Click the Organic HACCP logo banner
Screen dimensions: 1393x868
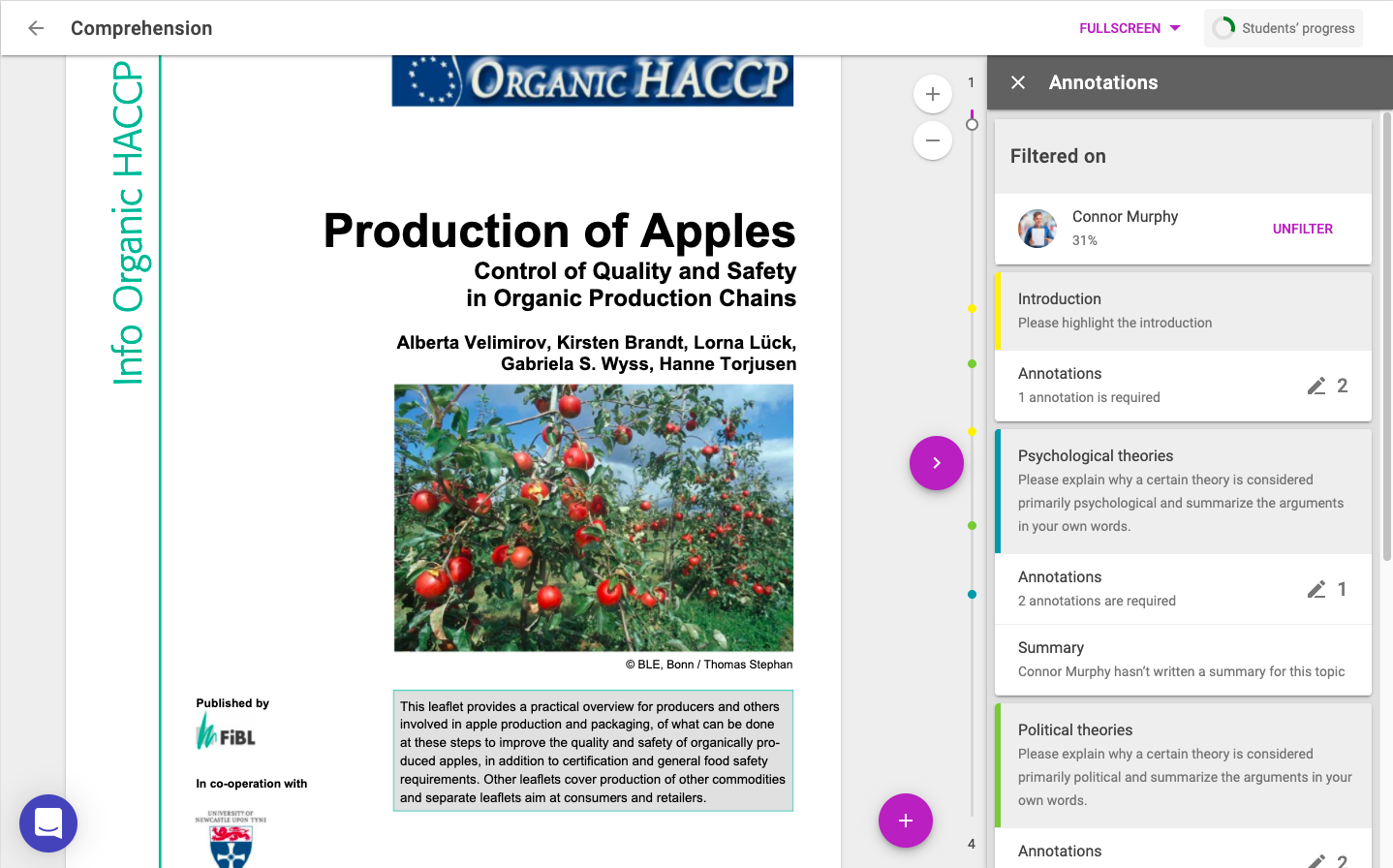click(593, 80)
